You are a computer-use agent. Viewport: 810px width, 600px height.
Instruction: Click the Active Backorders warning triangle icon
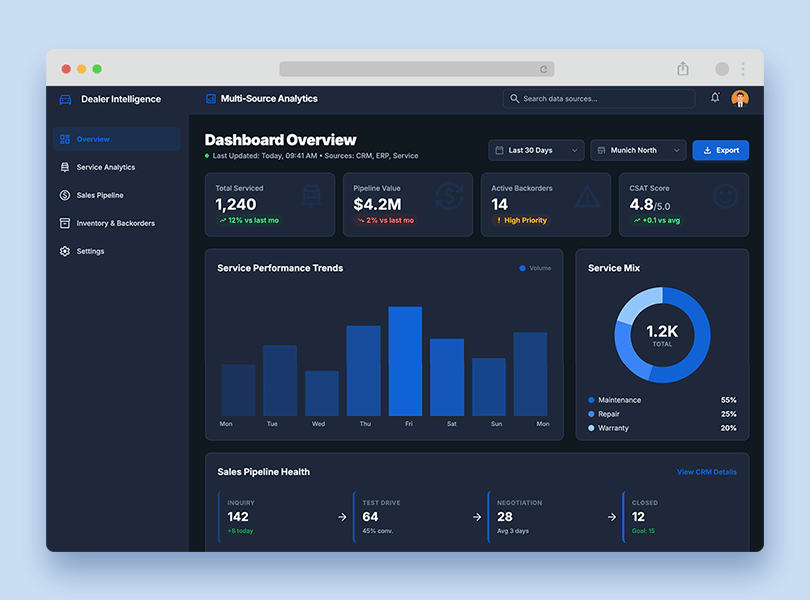pos(587,197)
